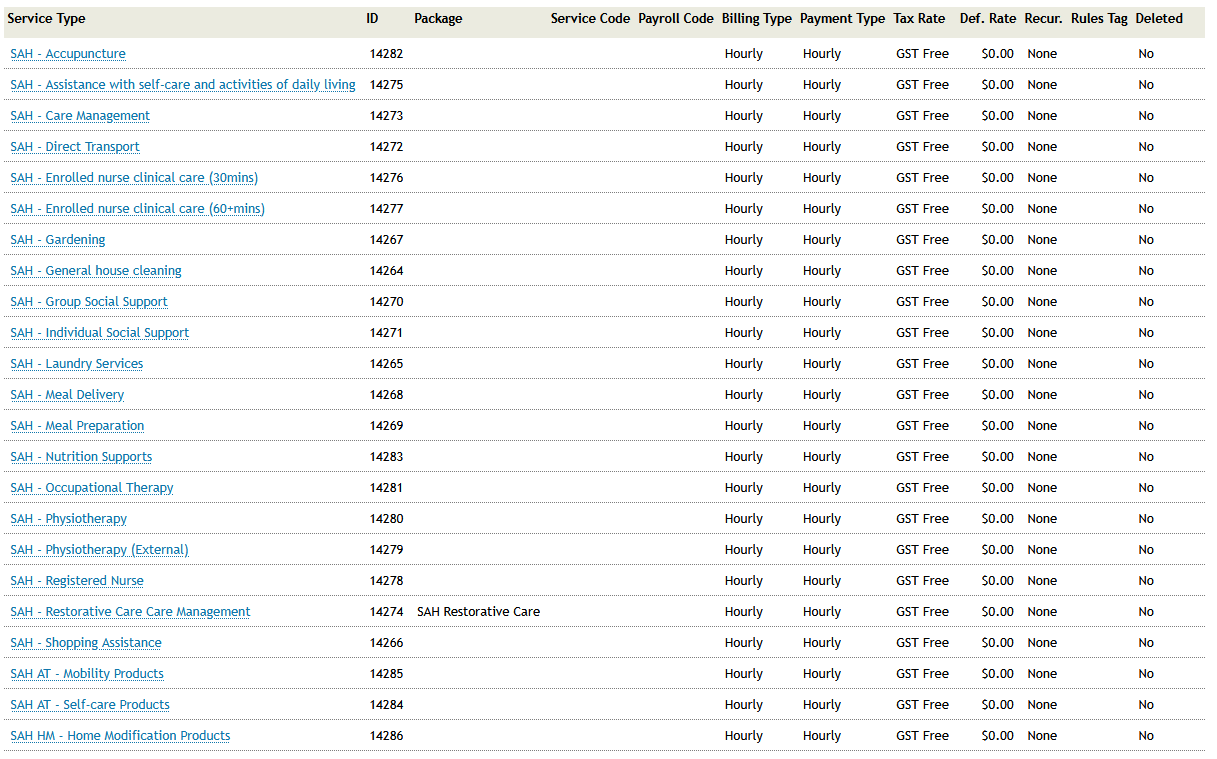The height and width of the screenshot is (759, 1217).
Task: Select the SAH - Care Management service
Action: [x=80, y=115]
